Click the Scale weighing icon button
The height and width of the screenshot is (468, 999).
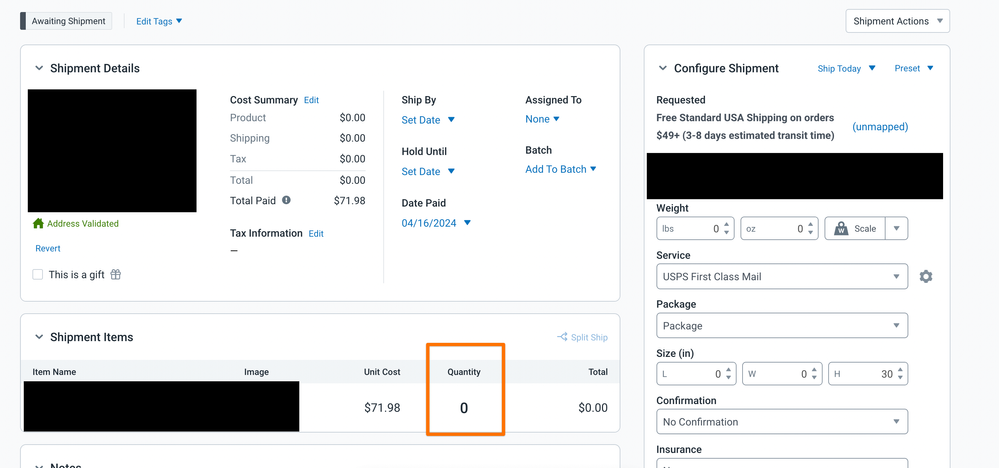pos(854,229)
